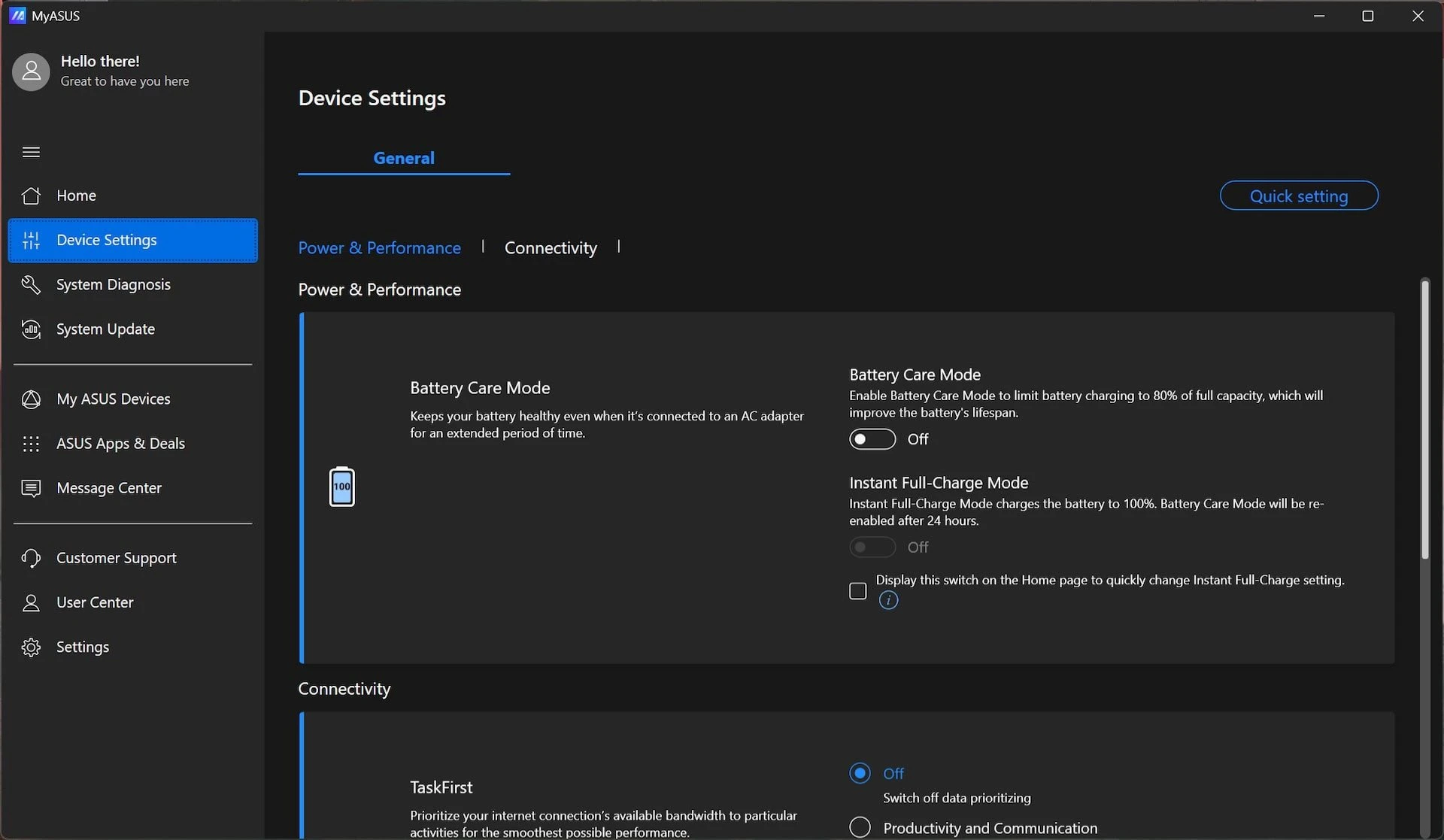
Task: Click the Device Settings page title
Action: [372, 98]
